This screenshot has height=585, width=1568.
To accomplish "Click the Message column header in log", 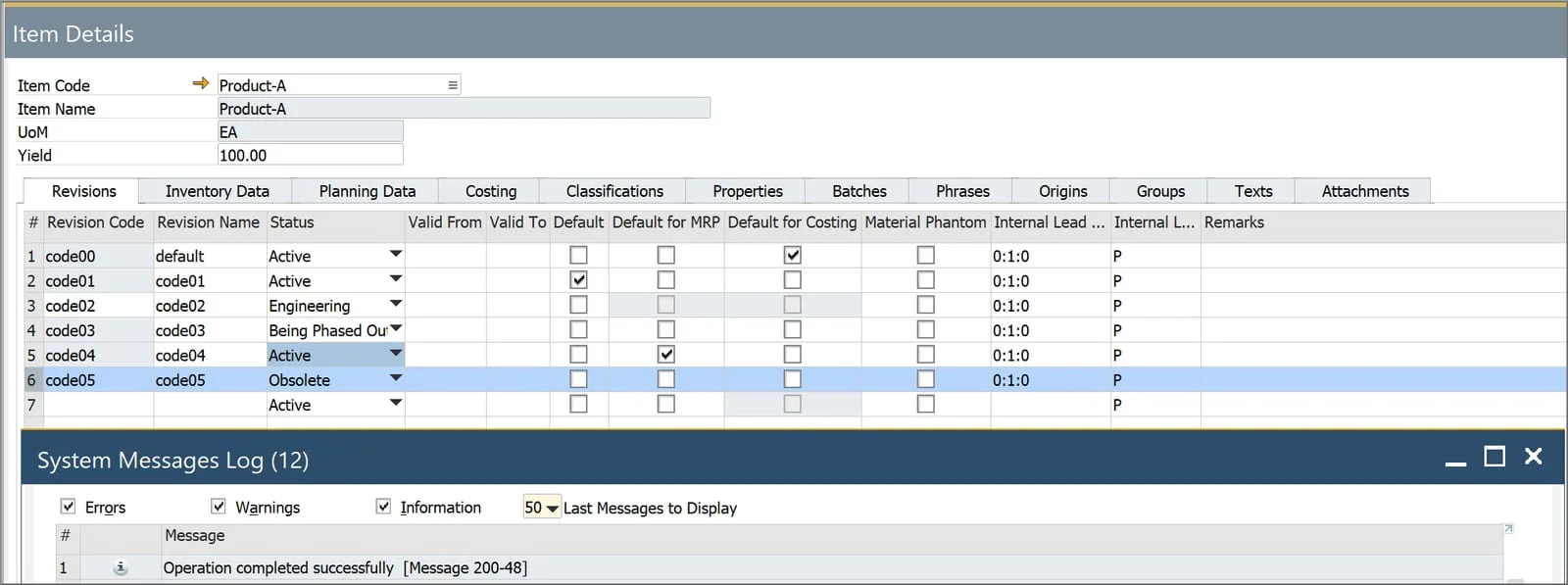I will (x=832, y=535).
